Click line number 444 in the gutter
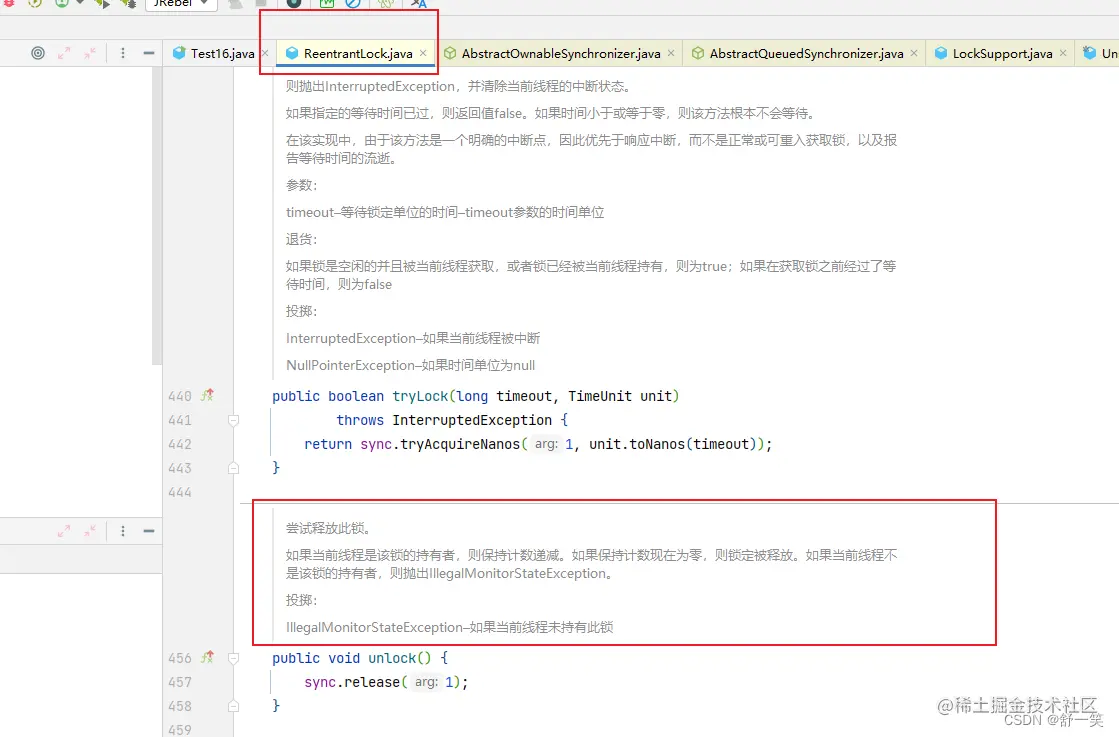 (x=180, y=492)
